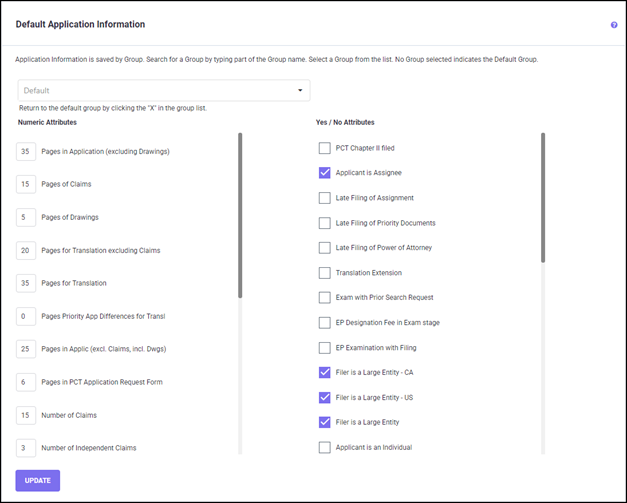
Task: Click the Pages in Application number field
Action: tap(26, 152)
